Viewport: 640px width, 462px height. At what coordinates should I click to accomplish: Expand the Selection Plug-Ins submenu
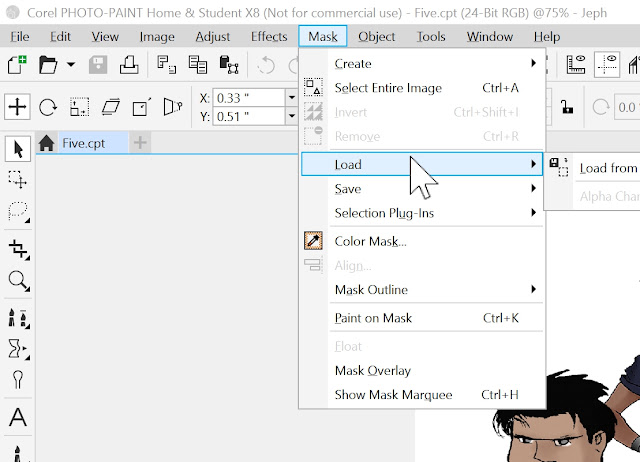pyautogui.click(x=422, y=213)
